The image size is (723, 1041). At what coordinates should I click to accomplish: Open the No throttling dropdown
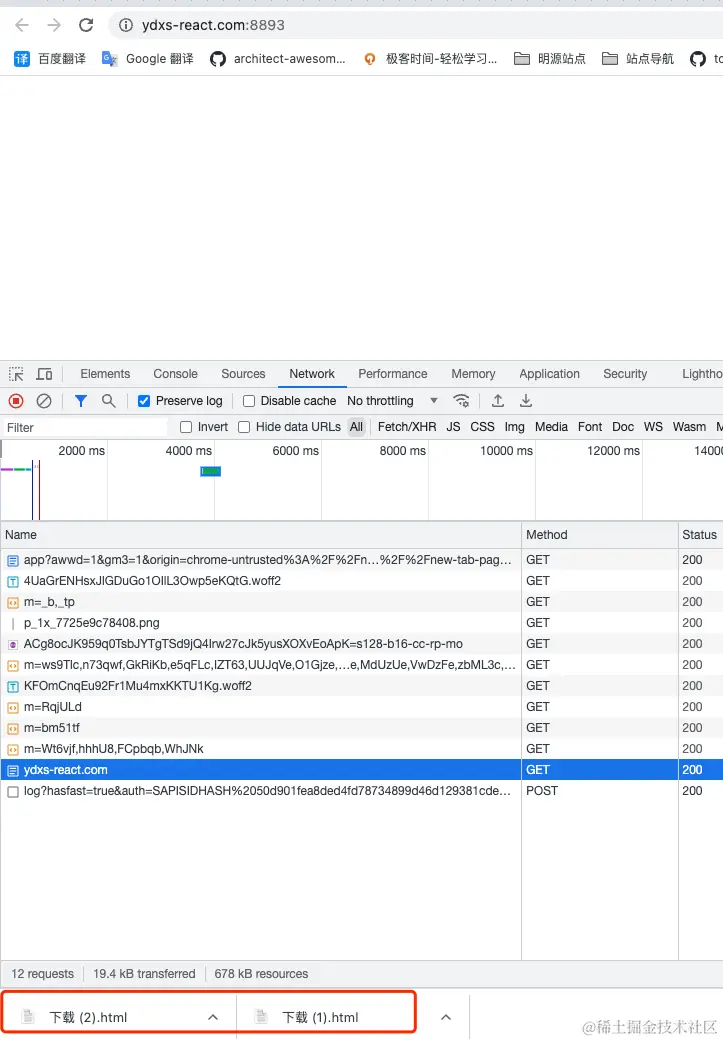(392, 401)
